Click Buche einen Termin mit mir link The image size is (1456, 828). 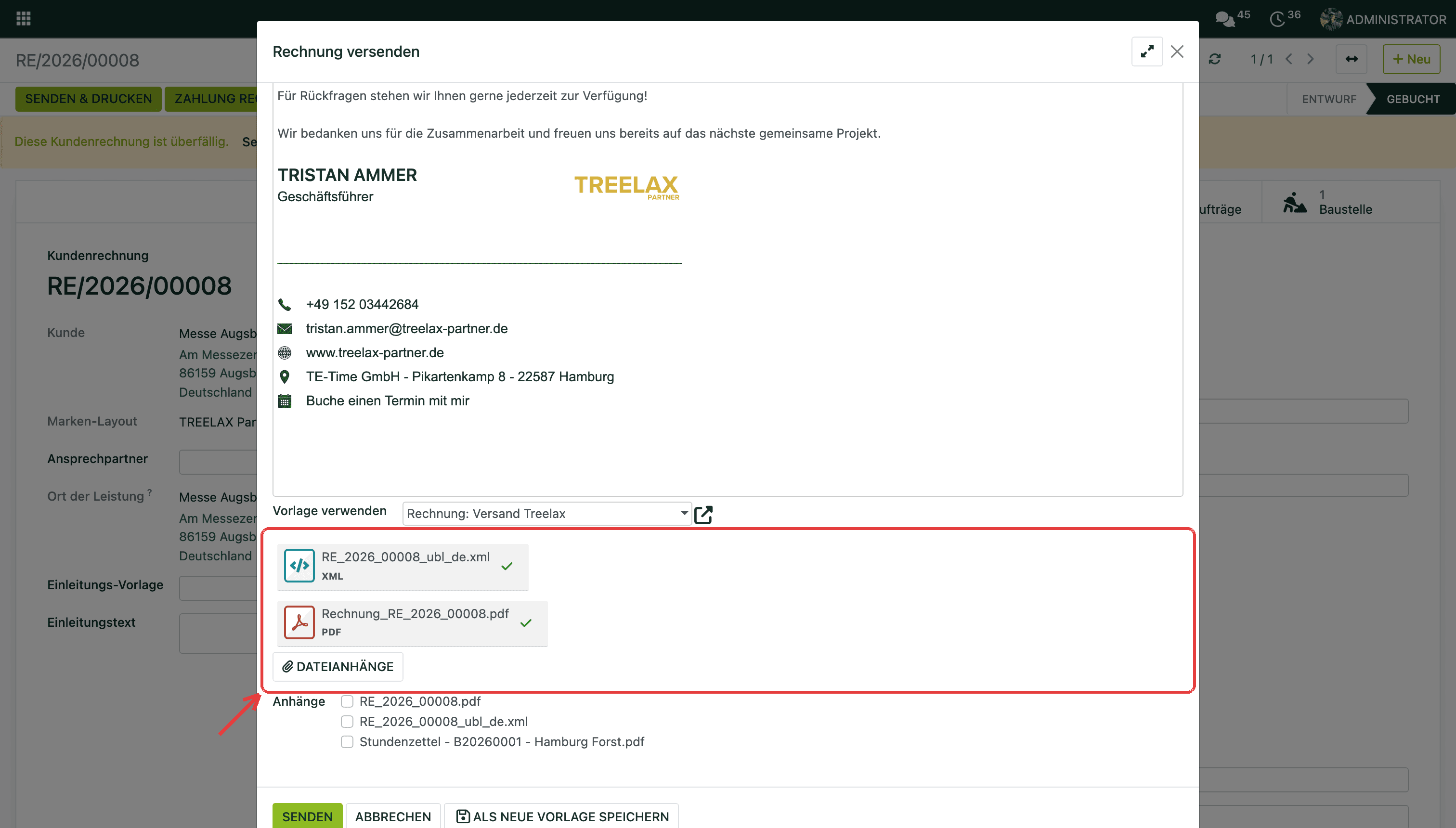click(x=387, y=401)
